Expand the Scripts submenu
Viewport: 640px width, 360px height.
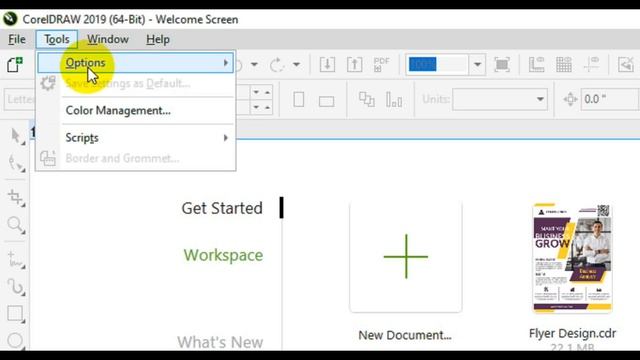point(136,138)
